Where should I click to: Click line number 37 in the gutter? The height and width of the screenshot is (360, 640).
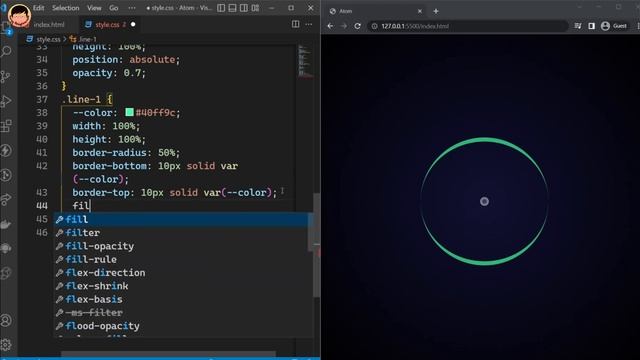(x=42, y=99)
